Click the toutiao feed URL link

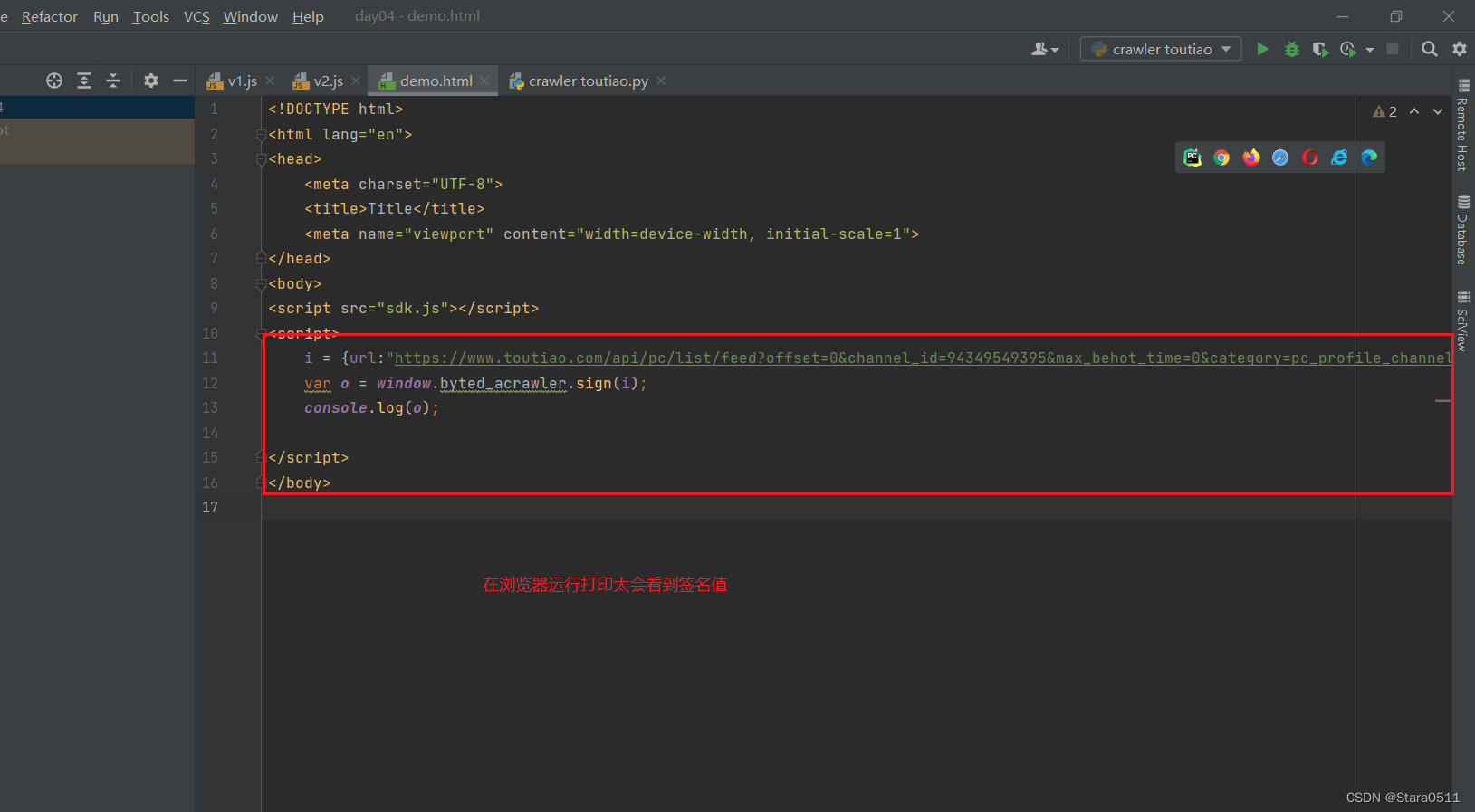point(924,358)
